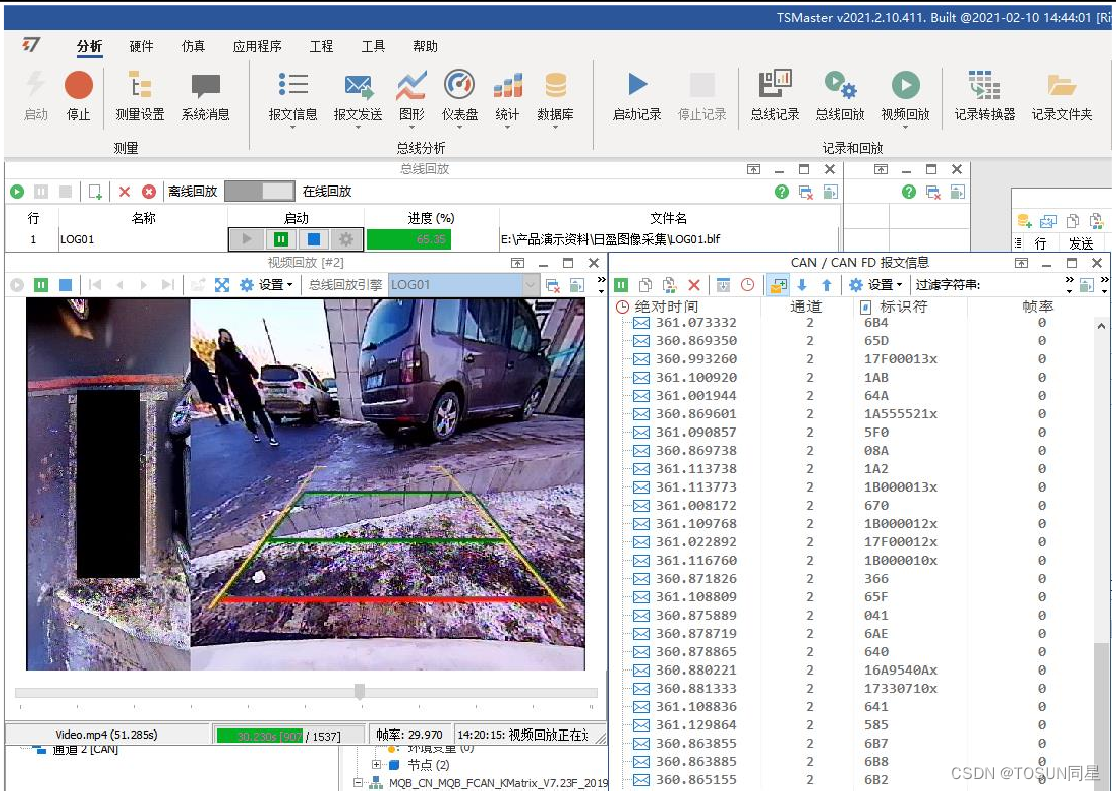Click the 绝对时间 column header

[666, 307]
